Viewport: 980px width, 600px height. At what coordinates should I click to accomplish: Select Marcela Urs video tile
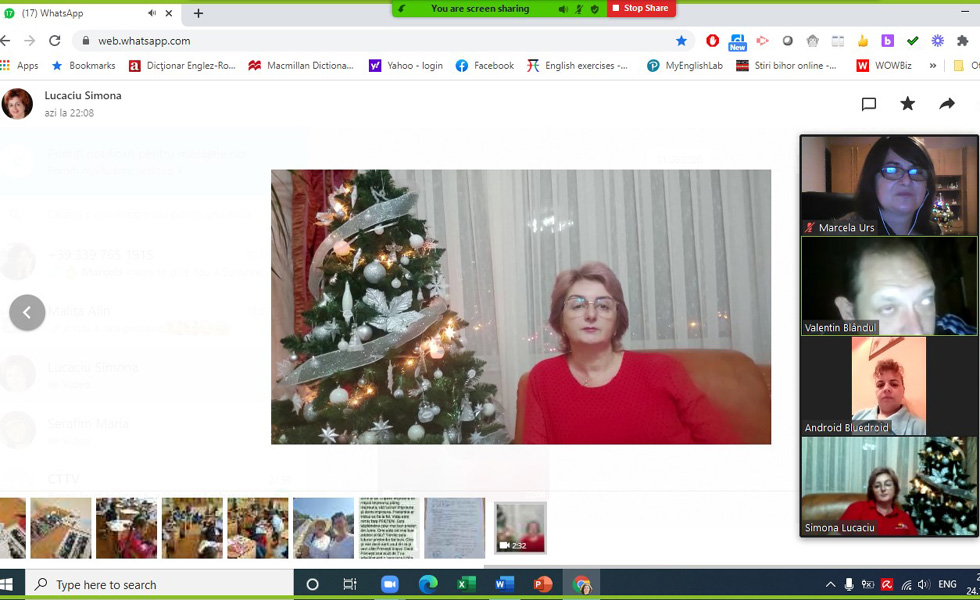click(x=889, y=186)
